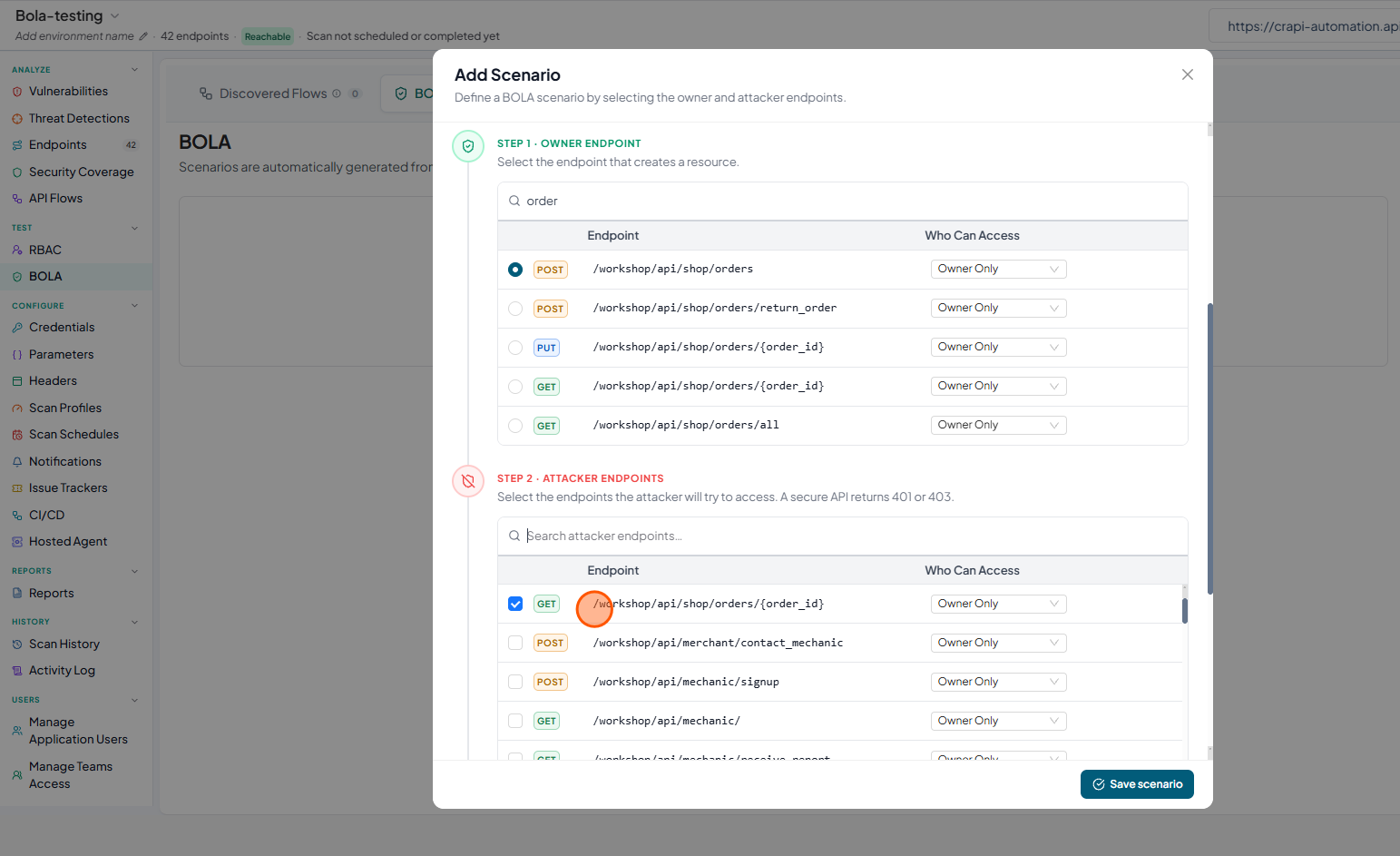Click the RBAC sidebar icon
Image resolution: width=1400 pixels, height=856 pixels.
click(17, 251)
